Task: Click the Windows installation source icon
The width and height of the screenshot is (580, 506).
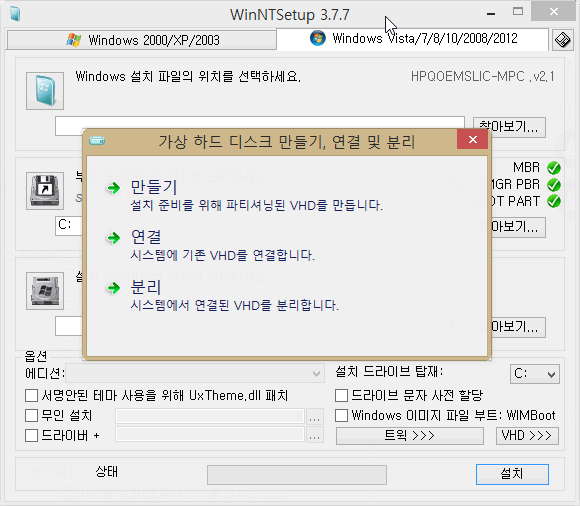Action: (45, 91)
